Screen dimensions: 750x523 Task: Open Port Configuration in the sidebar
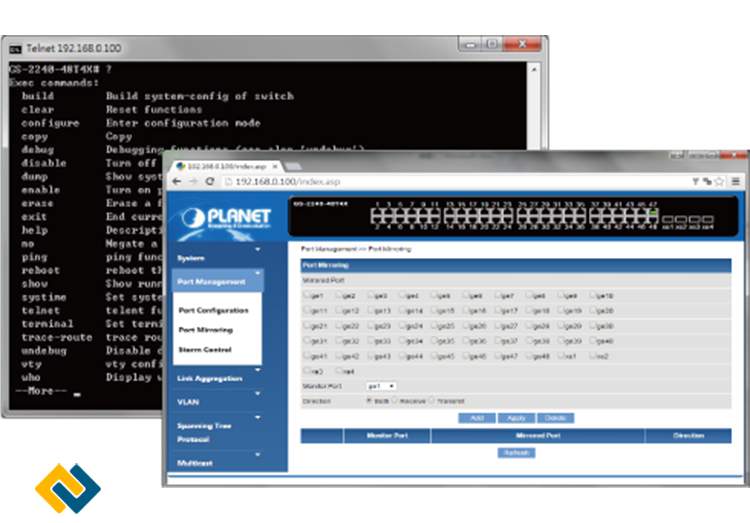pos(213,310)
